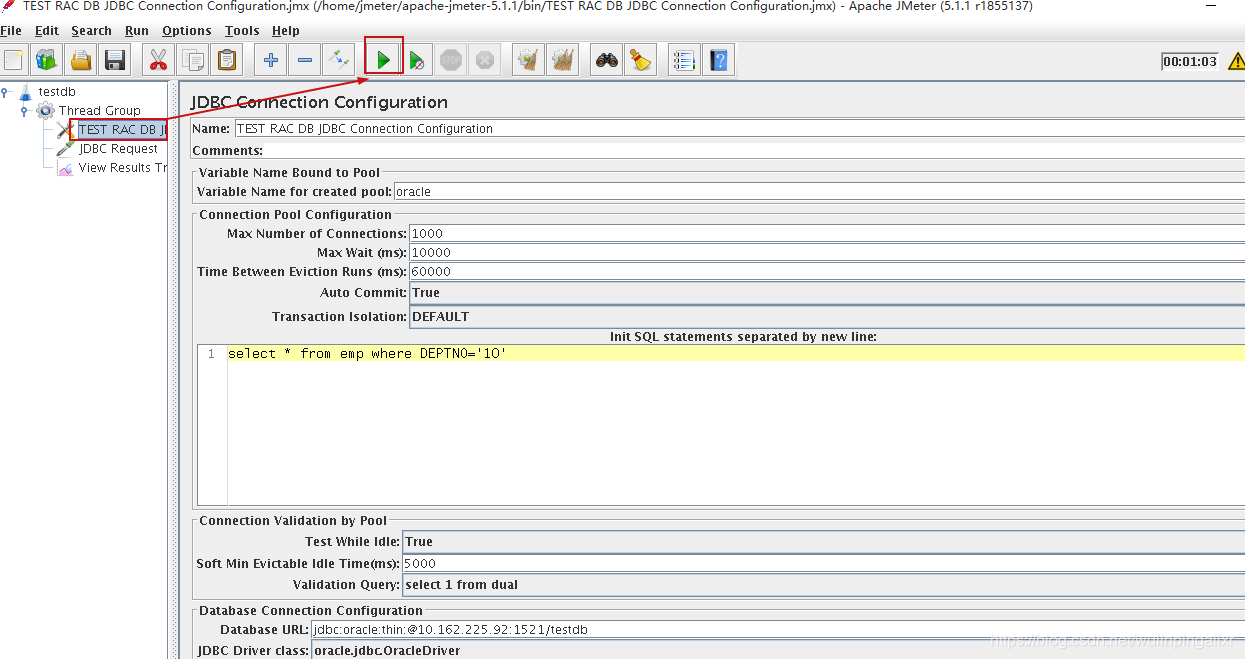Select the View Results Tree listener
Image resolution: width=1245 pixels, height=659 pixels.
[x=122, y=167]
